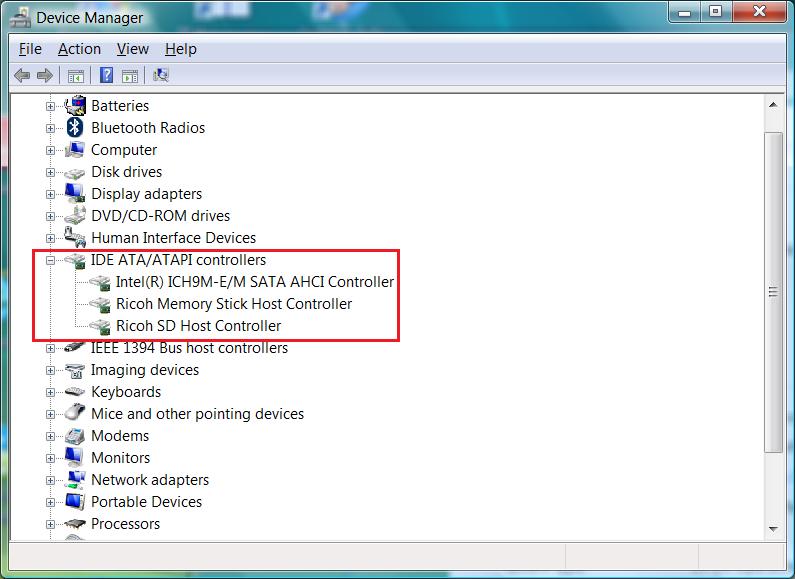Viewport: 795px width, 579px height.
Task: Click the Forward arrow toolbar icon
Action: tap(45, 76)
